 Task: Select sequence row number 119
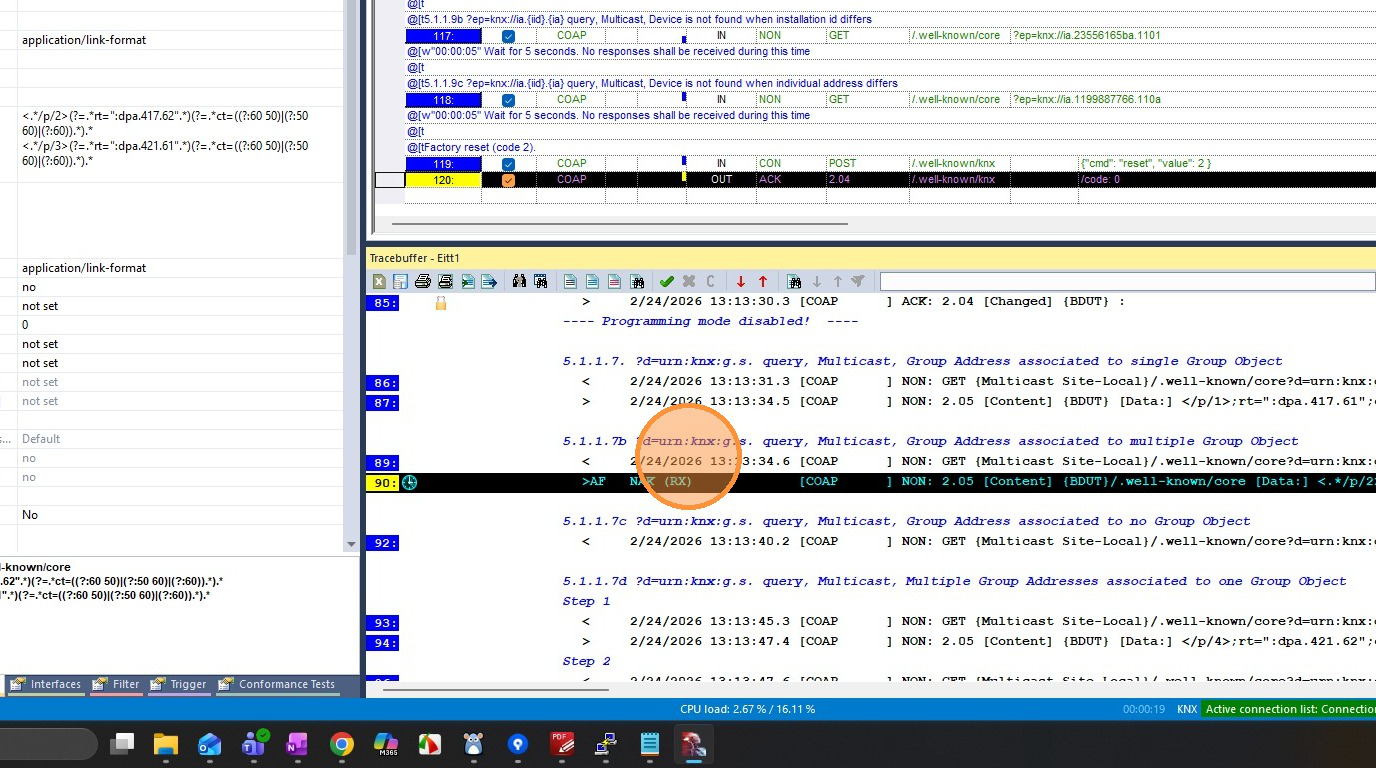(x=443, y=164)
